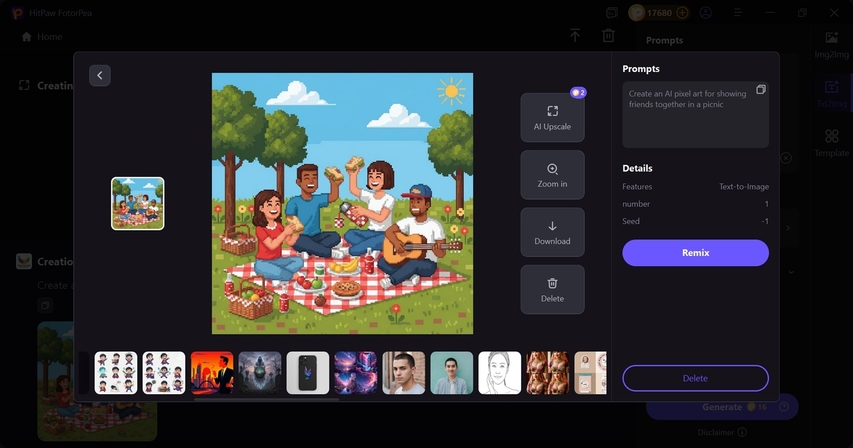Click the help question icon beside Generate
This screenshot has height=448, width=853.
[x=784, y=407]
